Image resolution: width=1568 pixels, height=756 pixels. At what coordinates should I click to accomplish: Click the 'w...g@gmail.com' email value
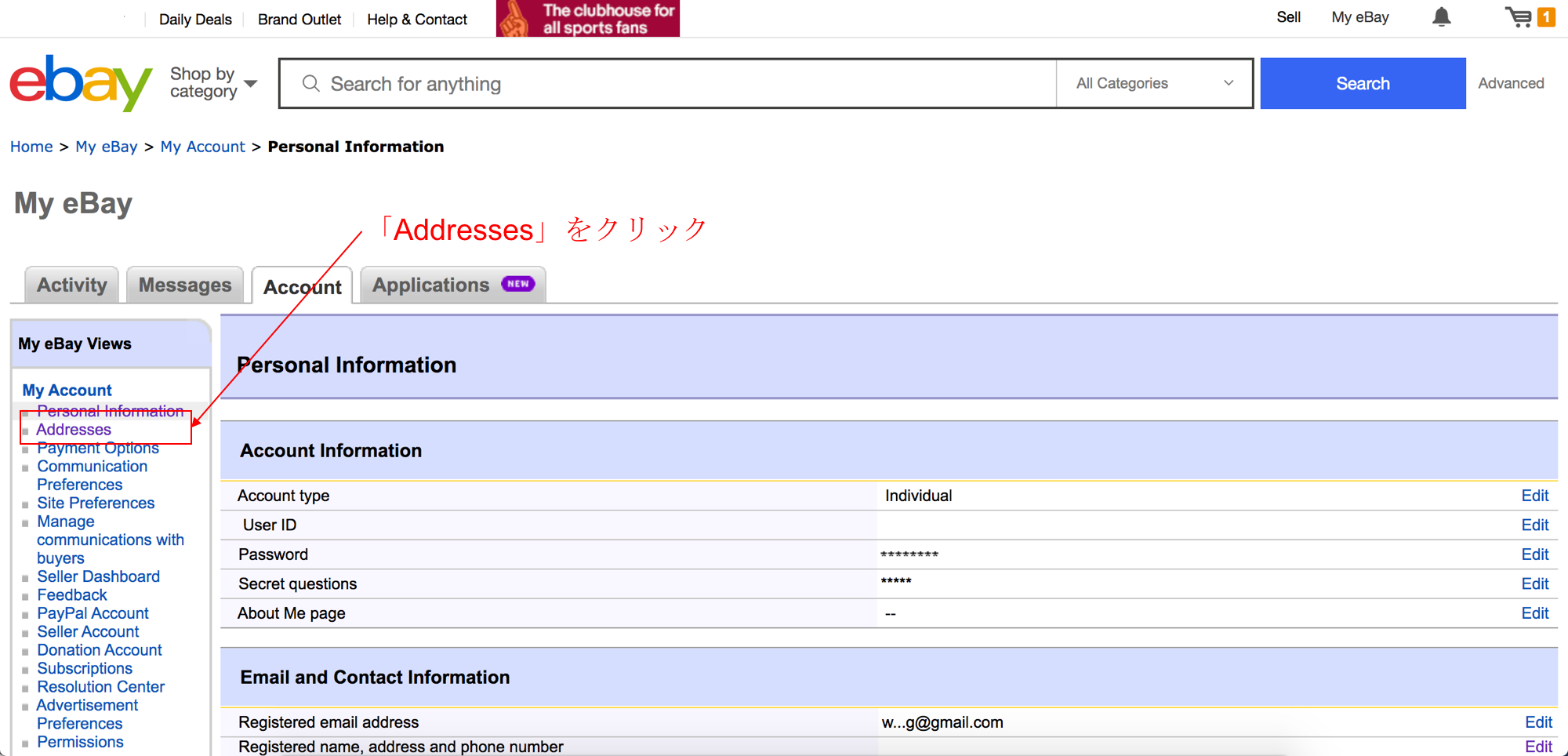click(942, 722)
